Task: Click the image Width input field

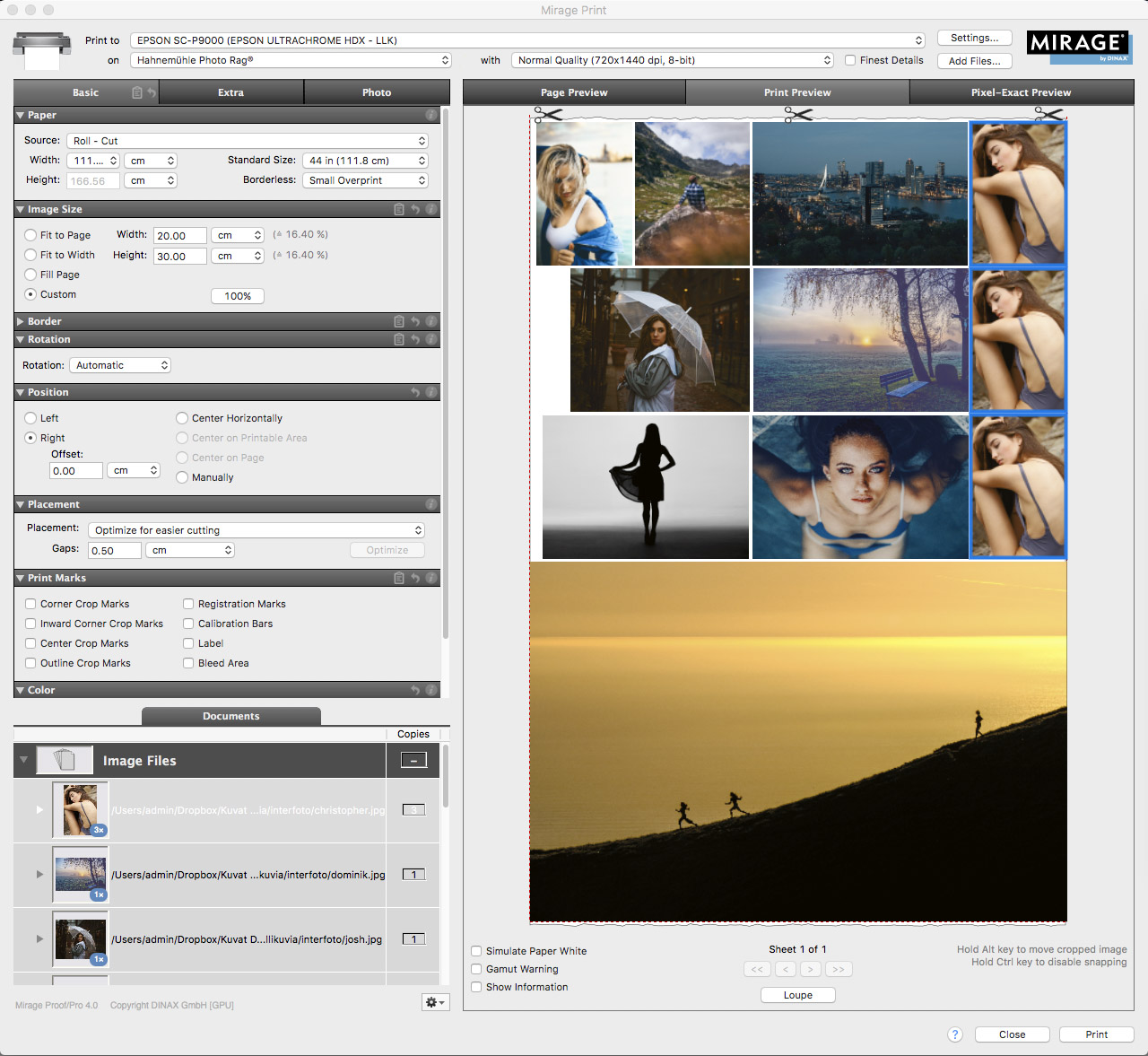Action: point(179,235)
